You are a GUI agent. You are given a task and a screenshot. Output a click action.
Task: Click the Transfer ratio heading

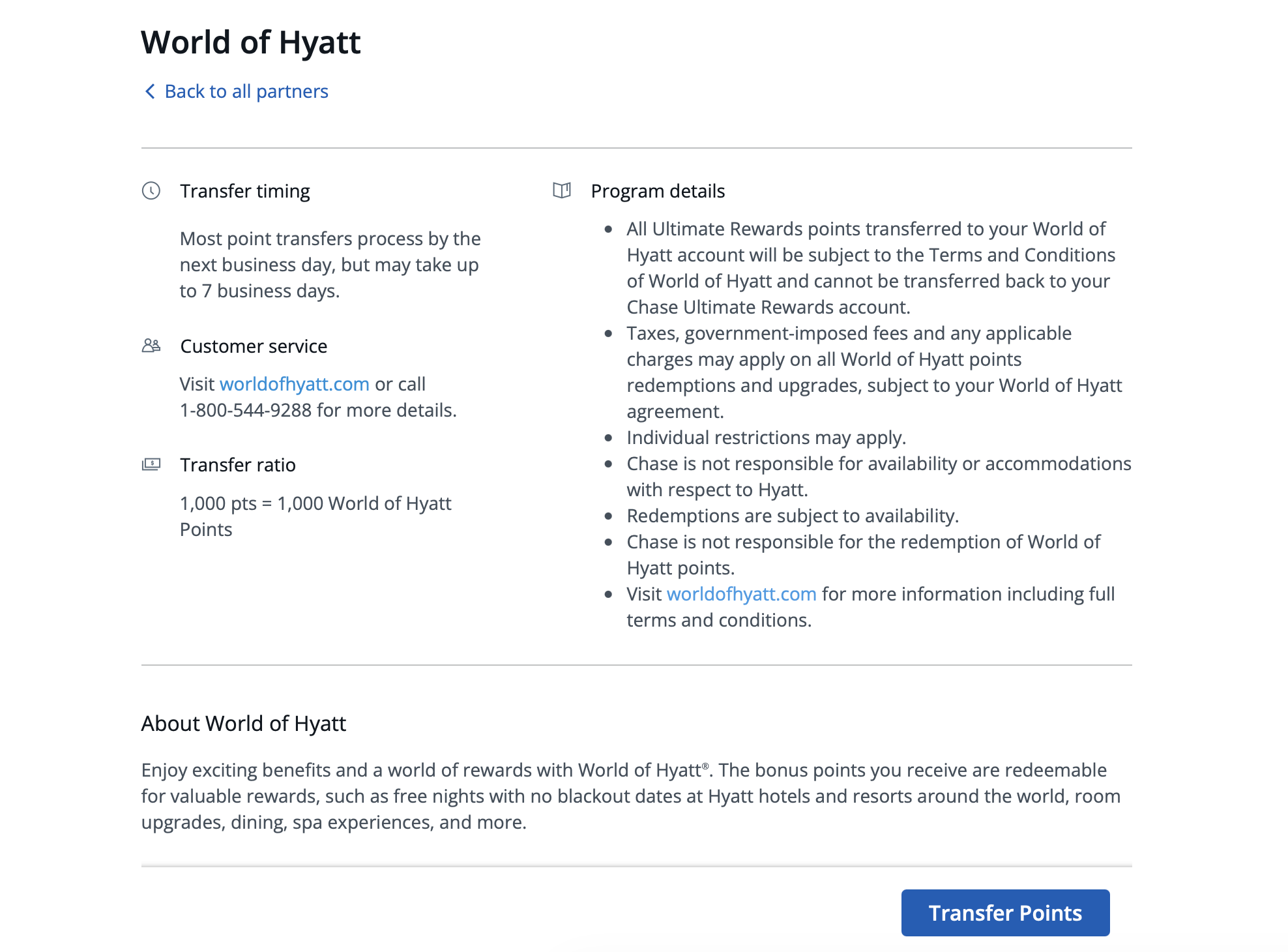pos(238,465)
